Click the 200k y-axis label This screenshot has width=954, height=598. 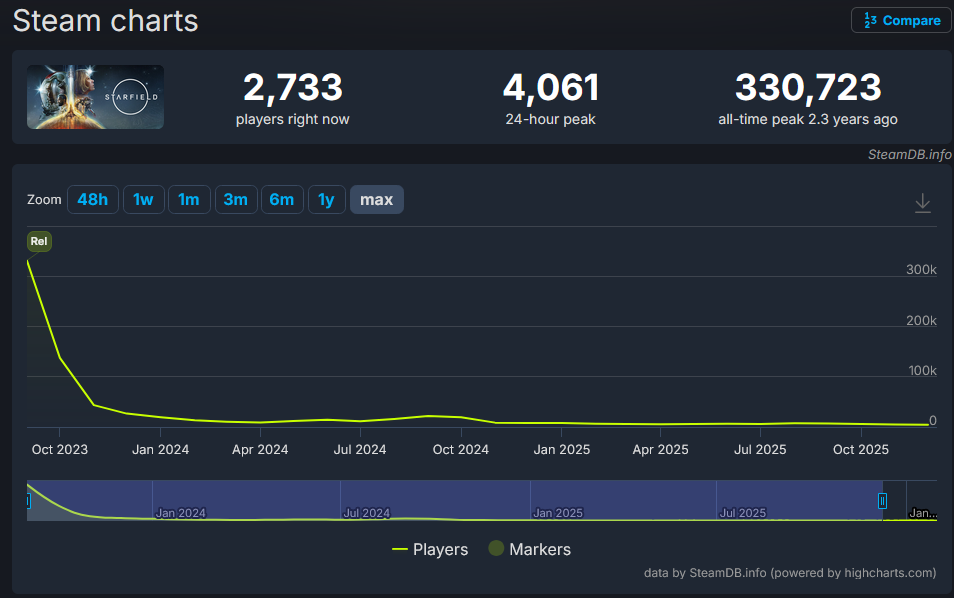921,321
